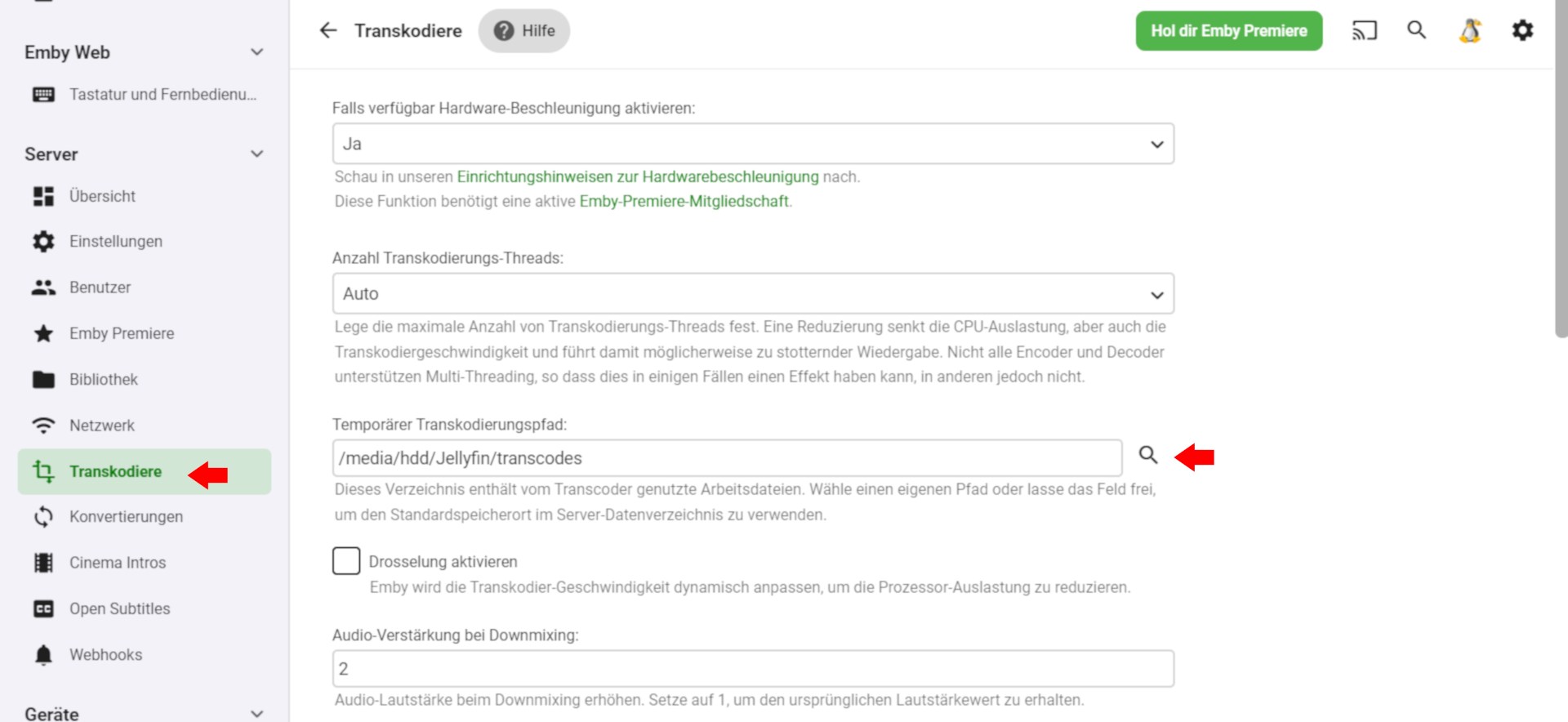This screenshot has width=1568, height=722.
Task: Follow the Emby-Premiere-Mitgliedschaft link
Action: coord(684,201)
